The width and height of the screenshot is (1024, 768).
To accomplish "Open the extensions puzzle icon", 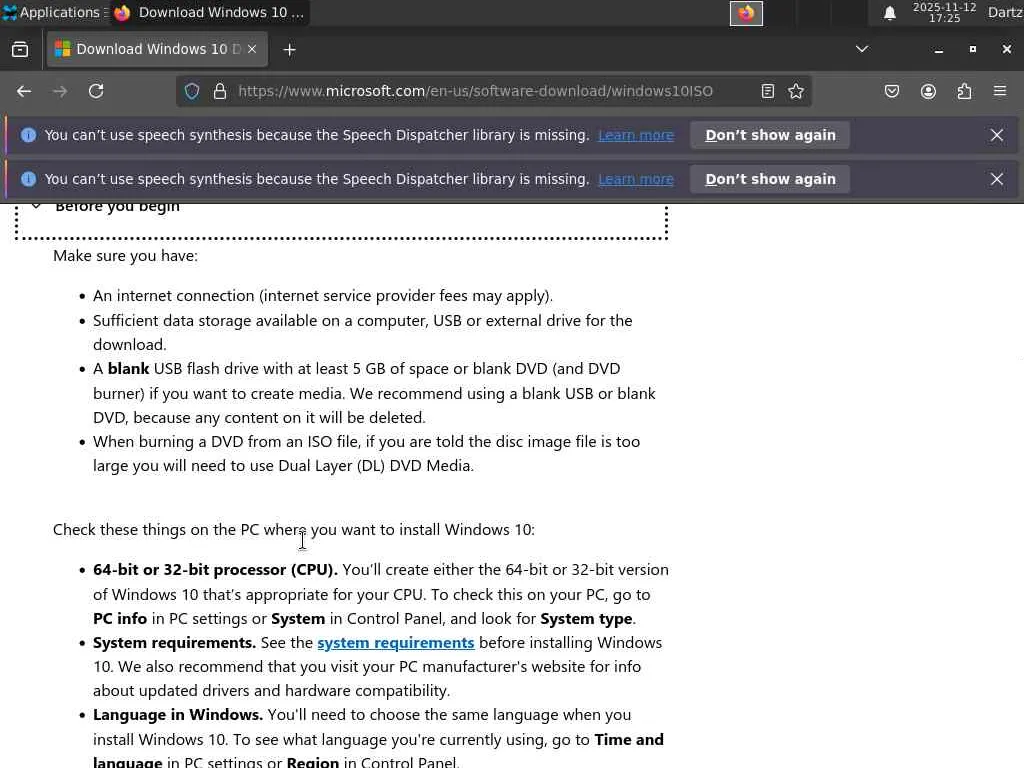I will pos(965,91).
